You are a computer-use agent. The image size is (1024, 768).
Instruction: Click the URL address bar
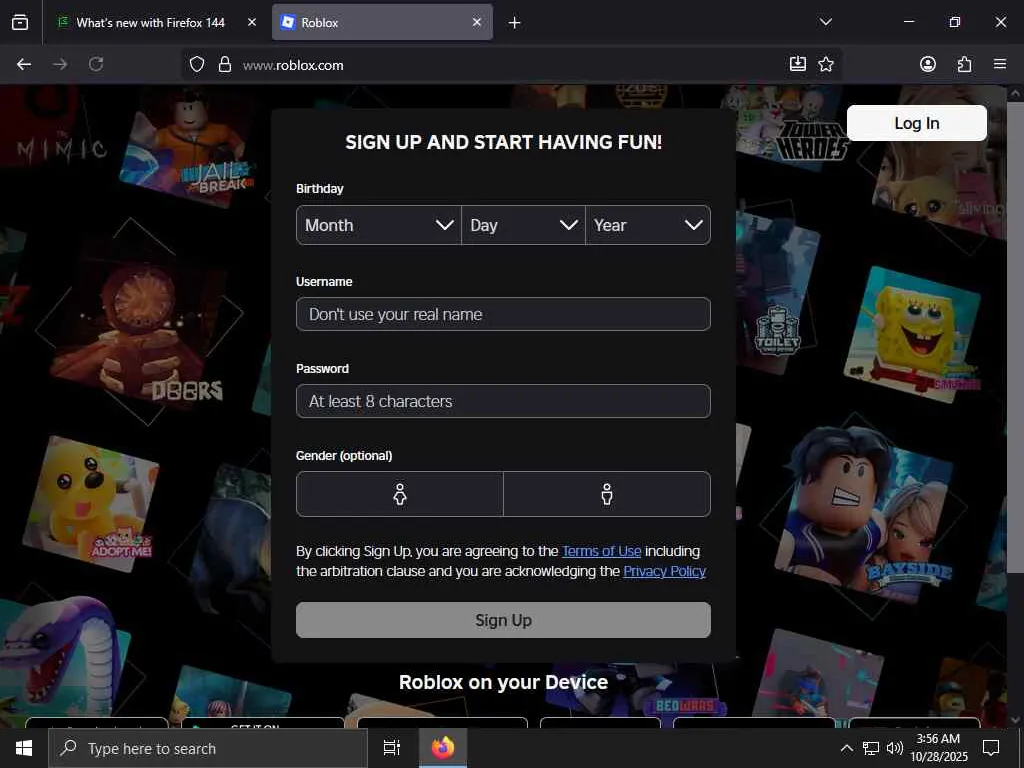pos(509,65)
